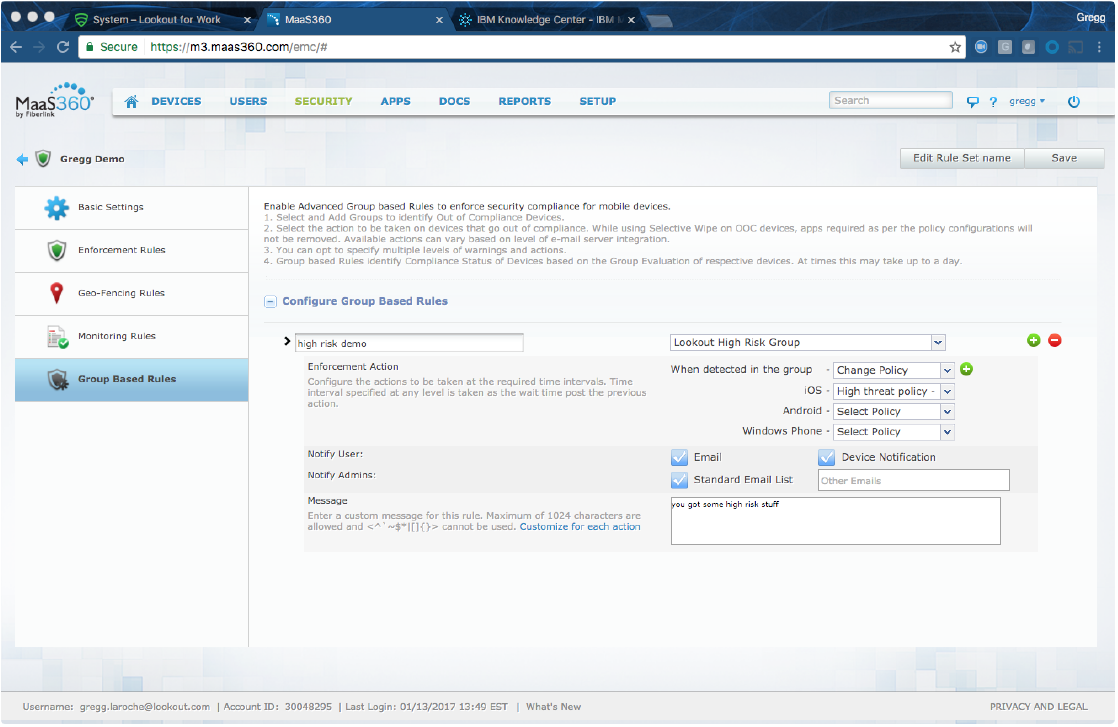Open Enforcement Rules in the sidebar
Screen dimensions: 1118x727
(131, 250)
